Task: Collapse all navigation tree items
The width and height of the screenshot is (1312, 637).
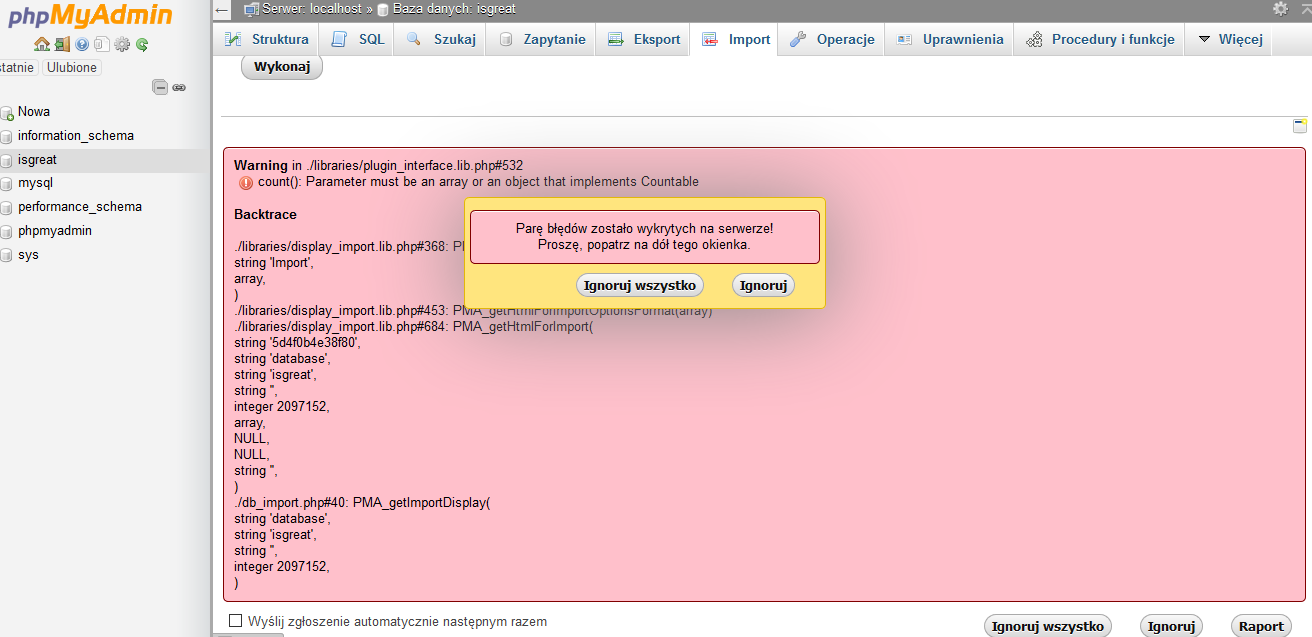Action: pyautogui.click(x=160, y=87)
